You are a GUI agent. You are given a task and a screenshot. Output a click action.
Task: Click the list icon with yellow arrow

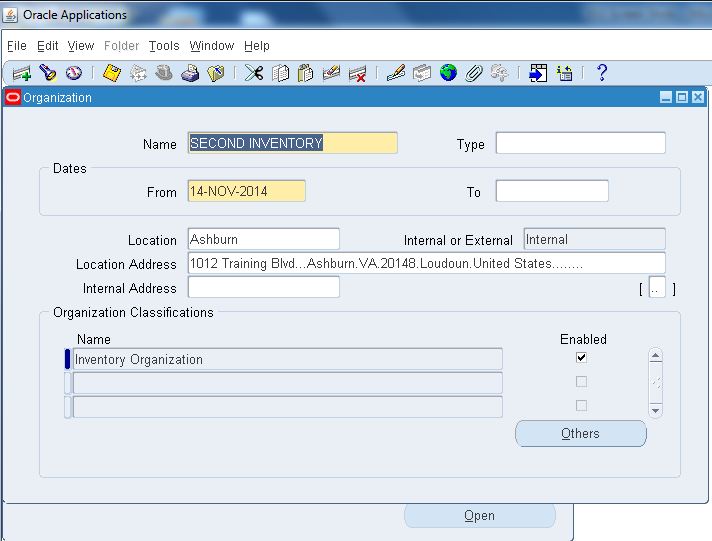tap(564, 73)
